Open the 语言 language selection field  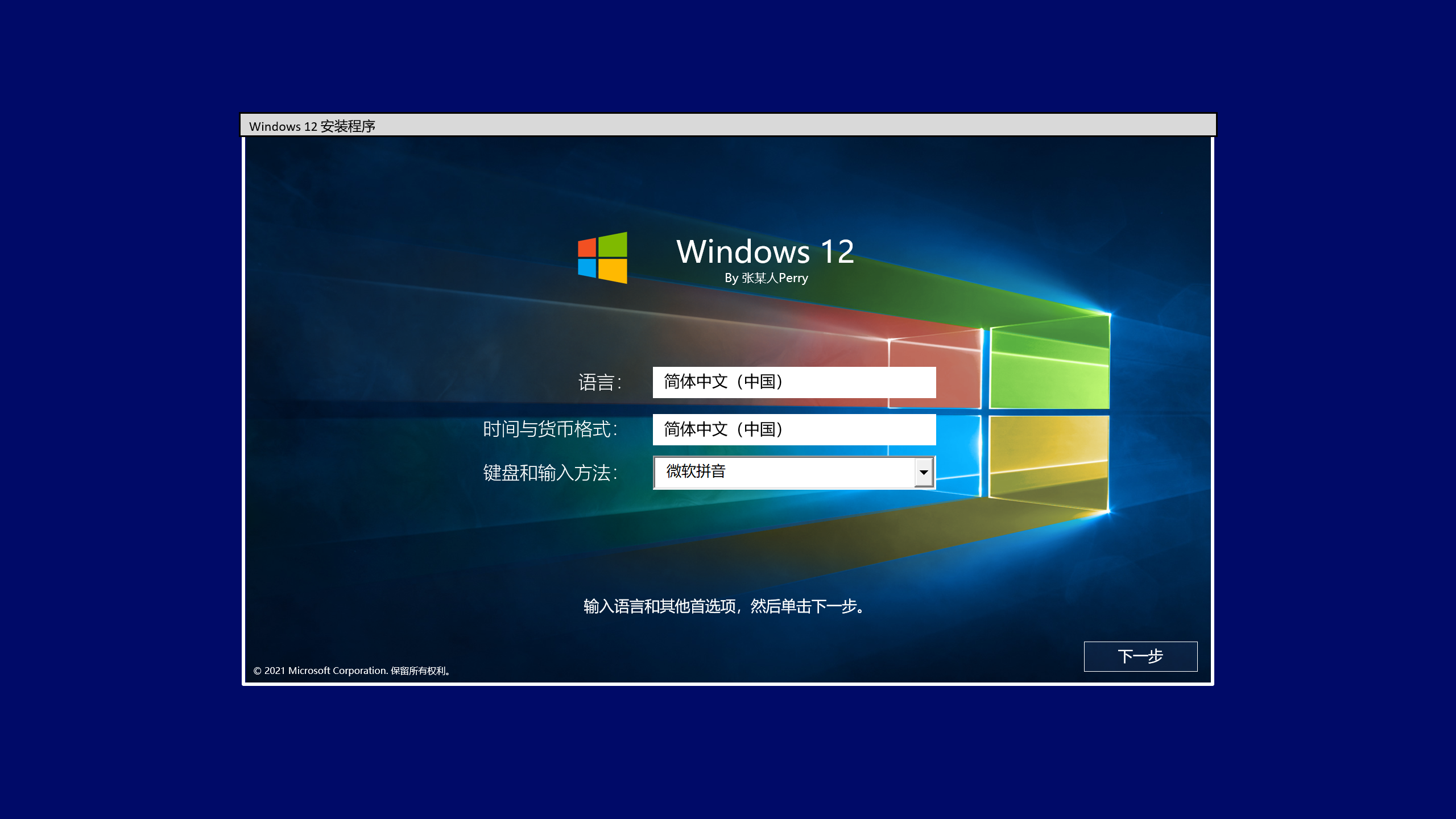795,383
